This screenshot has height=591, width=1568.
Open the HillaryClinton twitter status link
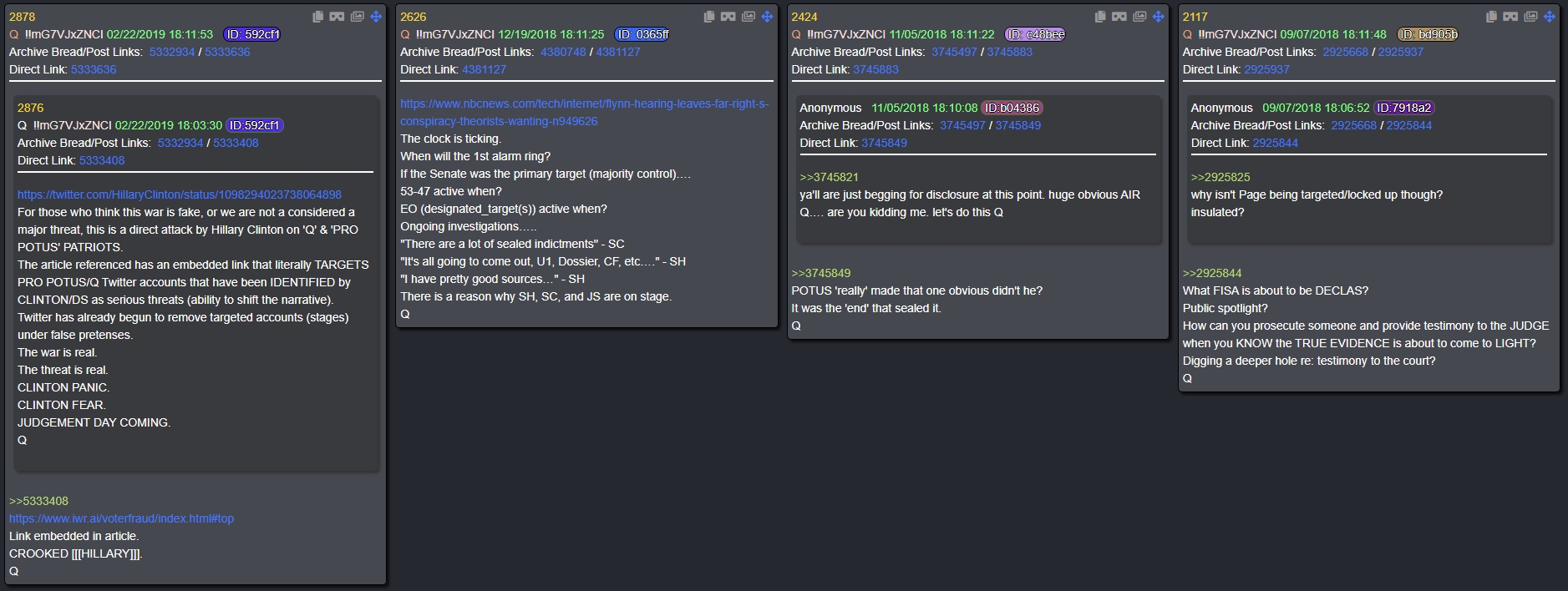pyautogui.click(x=180, y=194)
